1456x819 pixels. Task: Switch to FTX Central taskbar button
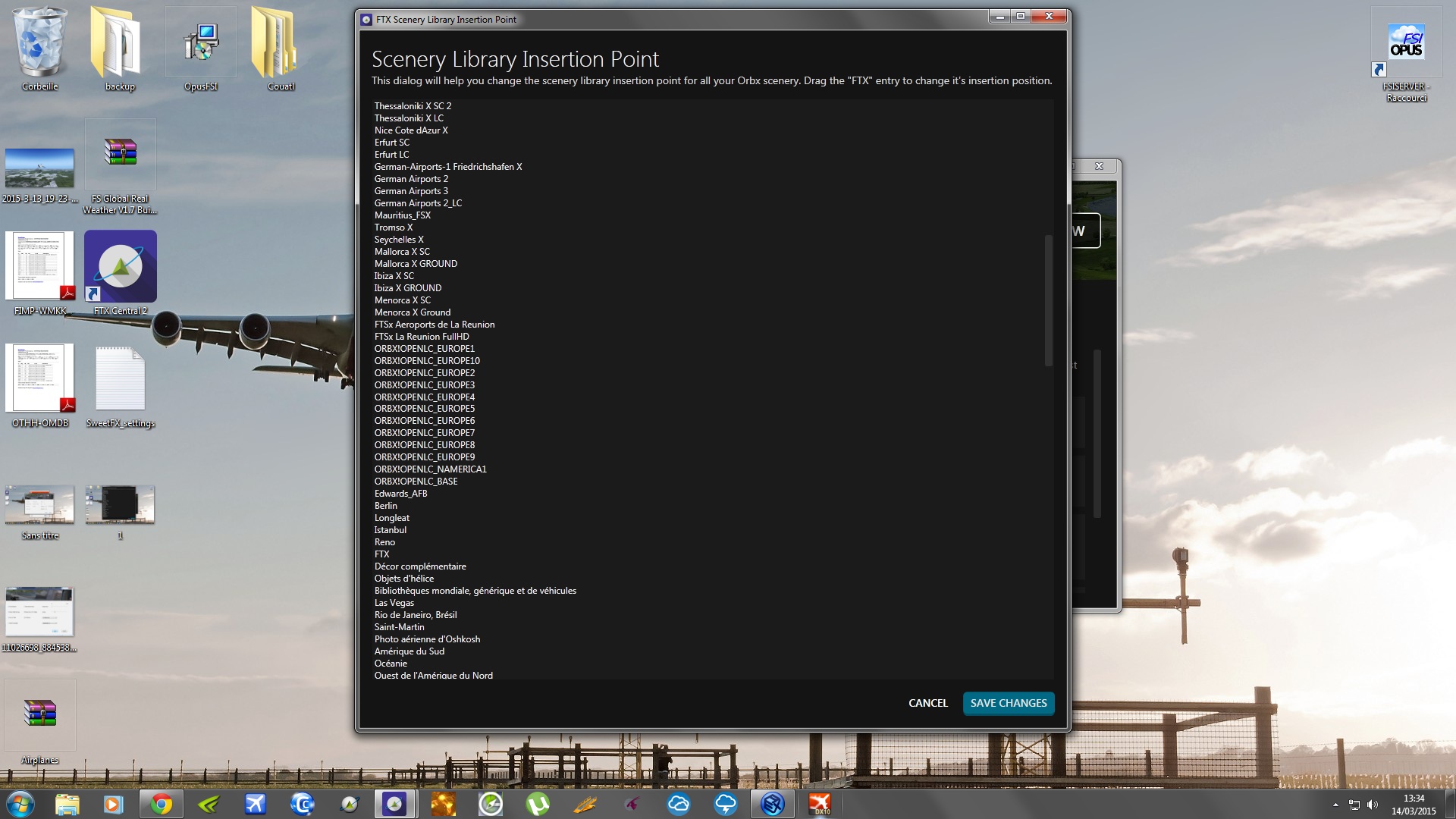click(x=394, y=804)
